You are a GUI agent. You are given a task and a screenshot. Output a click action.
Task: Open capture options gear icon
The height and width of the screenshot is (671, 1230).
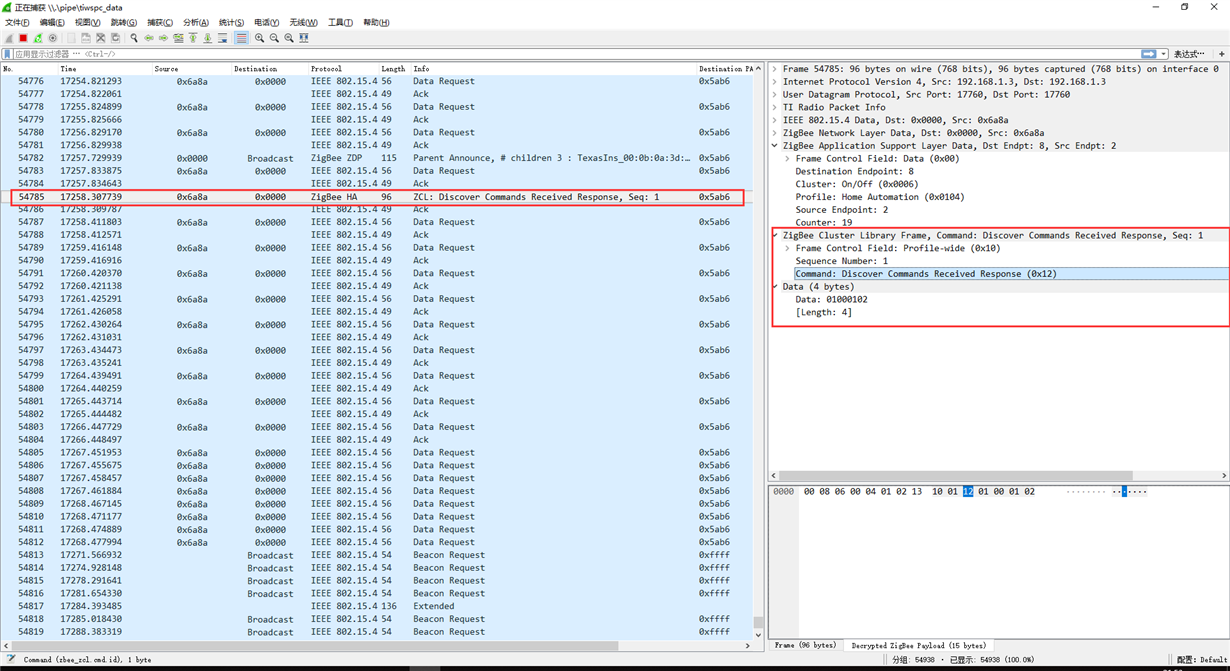pos(53,38)
